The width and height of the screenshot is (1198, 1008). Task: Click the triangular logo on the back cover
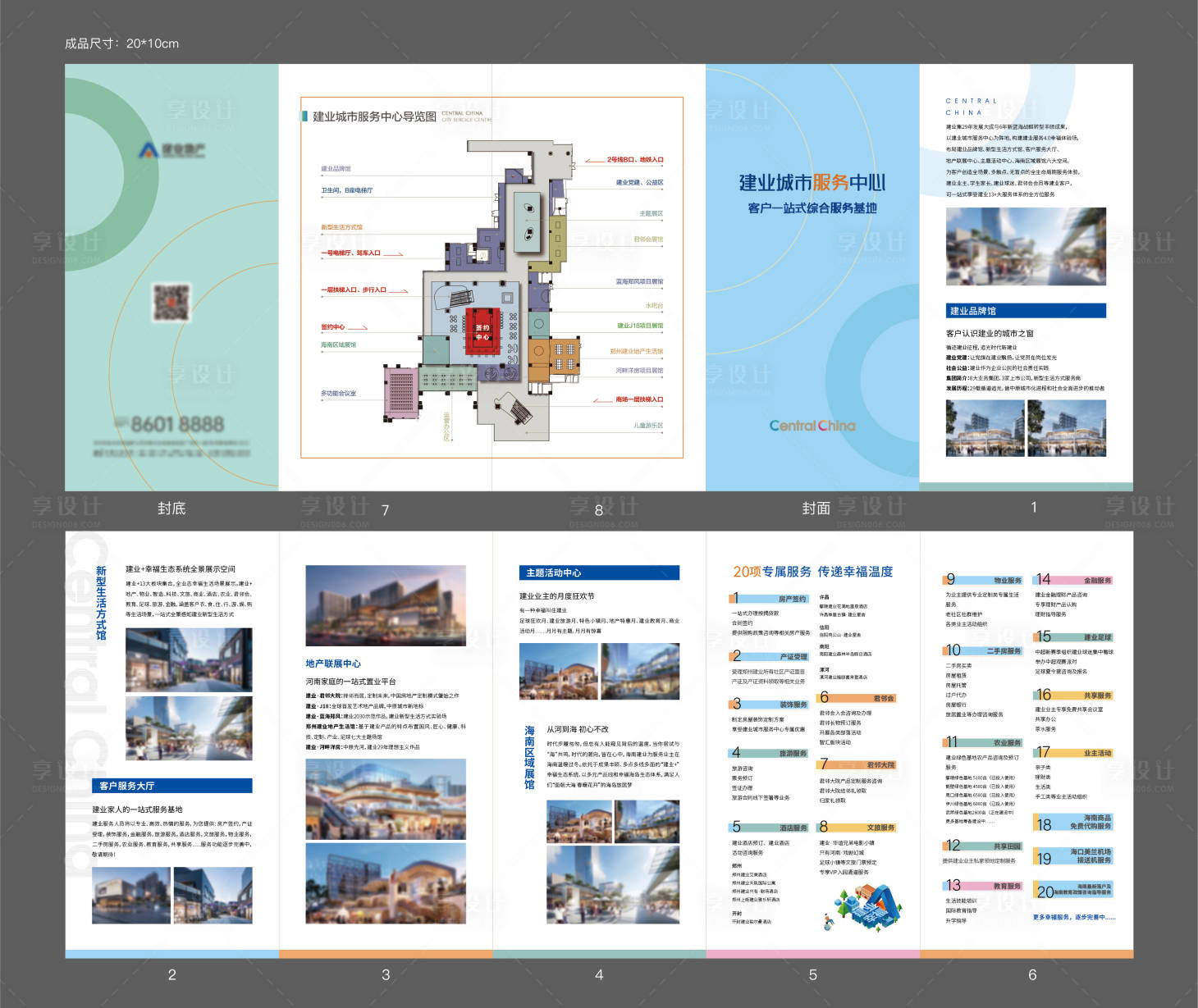[149, 150]
